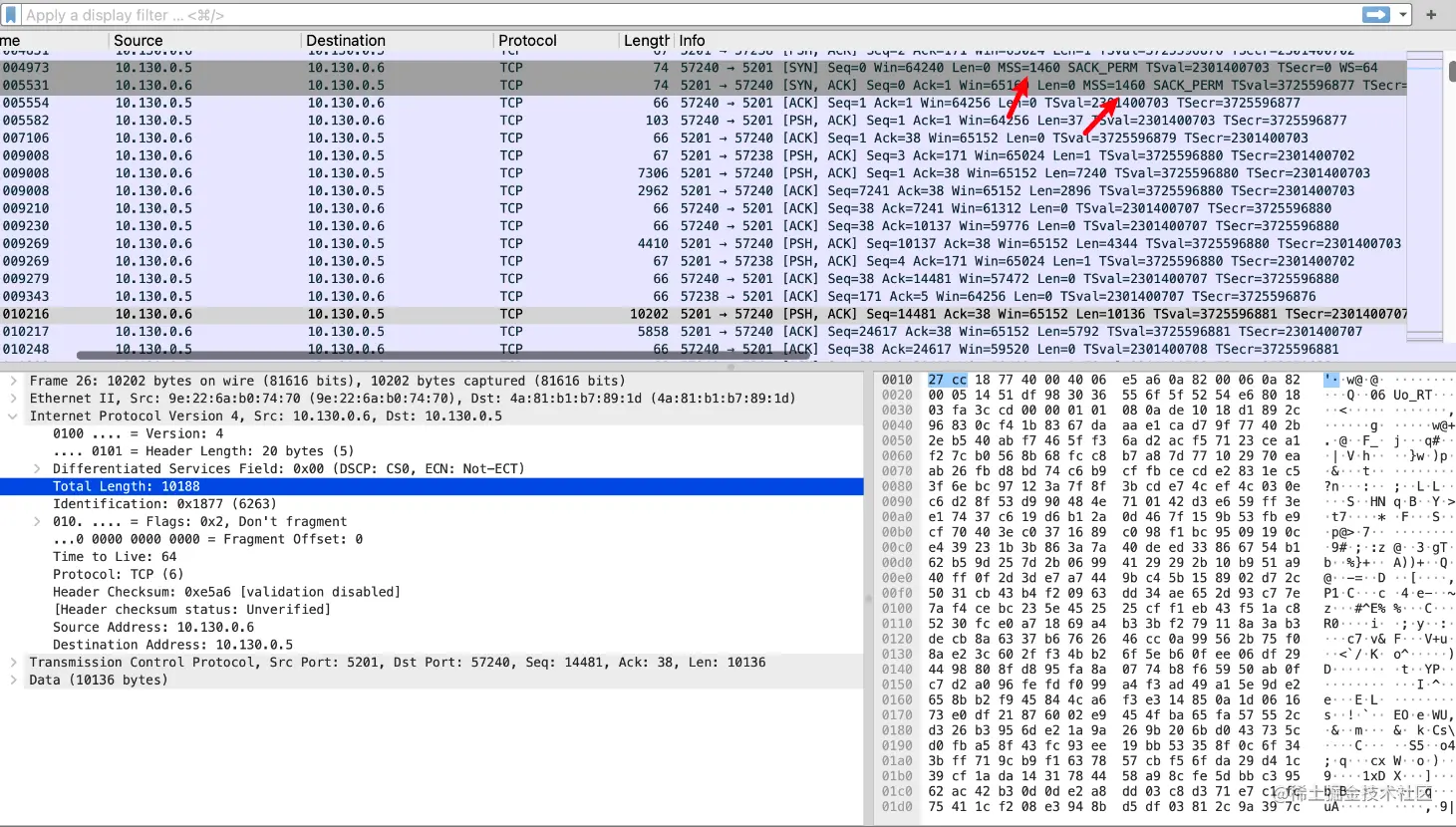This screenshot has height=827, width=1456.
Task: Expand the Flags: 0x2 Don't fragment node
Action: coord(37,522)
